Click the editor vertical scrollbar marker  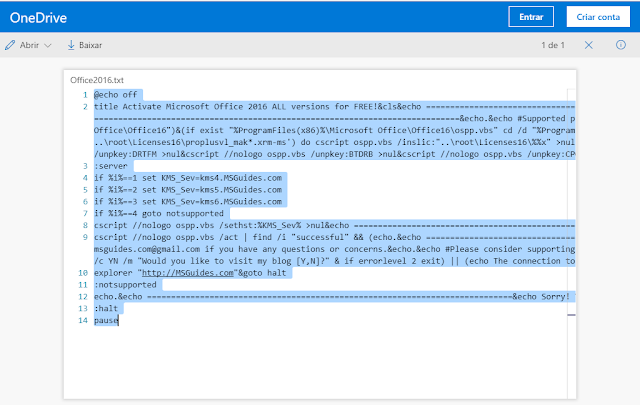pos(571,315)
